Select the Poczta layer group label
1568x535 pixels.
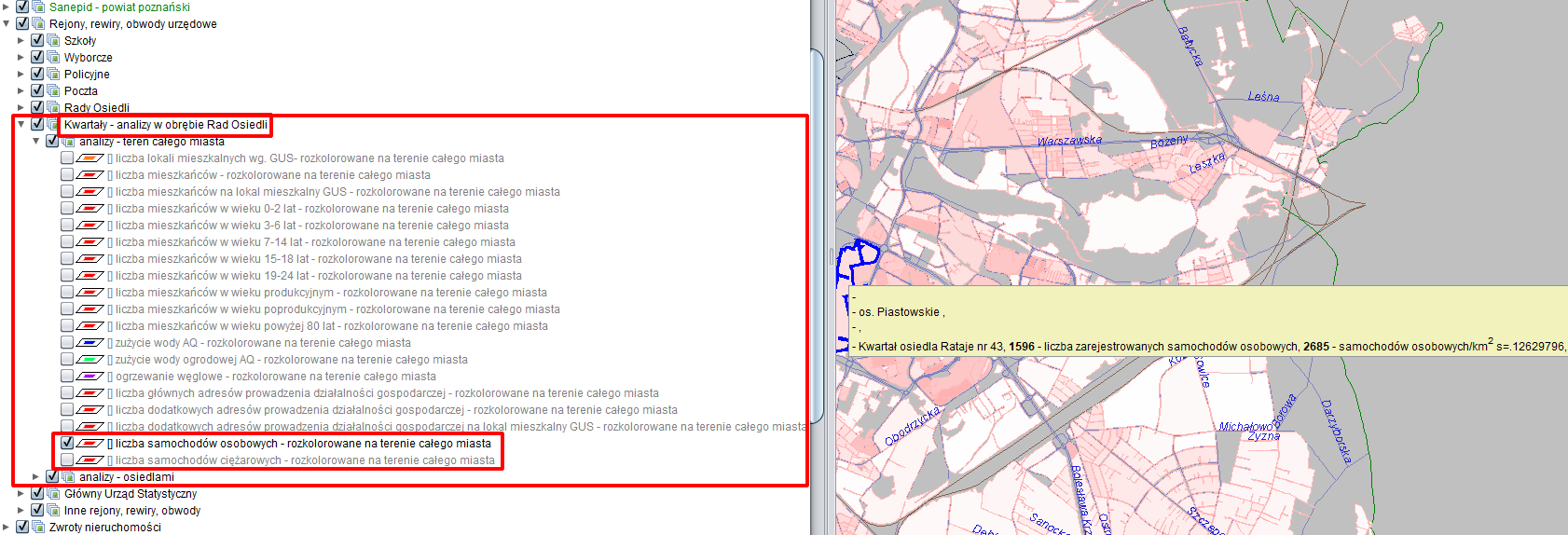coord(80,91)
